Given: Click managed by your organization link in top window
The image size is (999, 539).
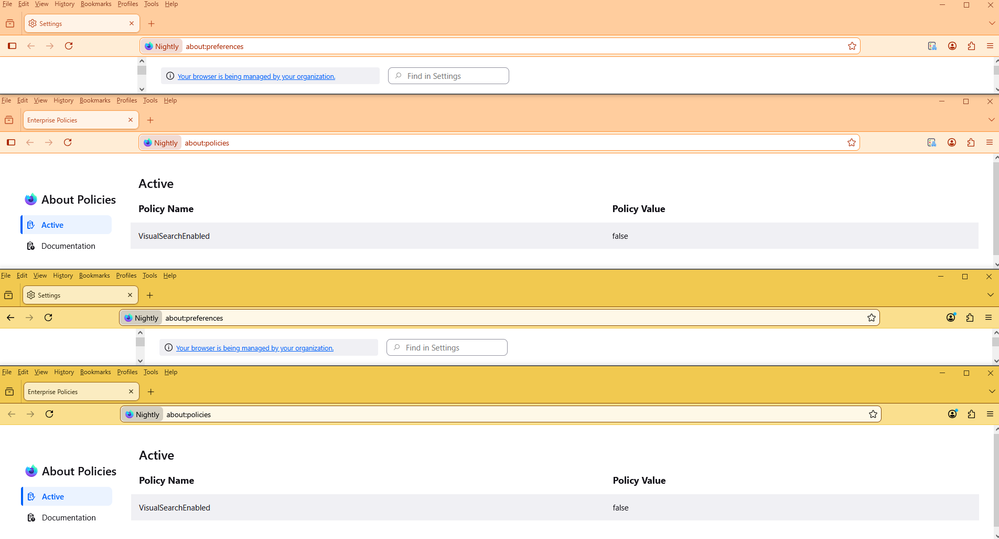Looking at the screenshot, I should point(256,76).
